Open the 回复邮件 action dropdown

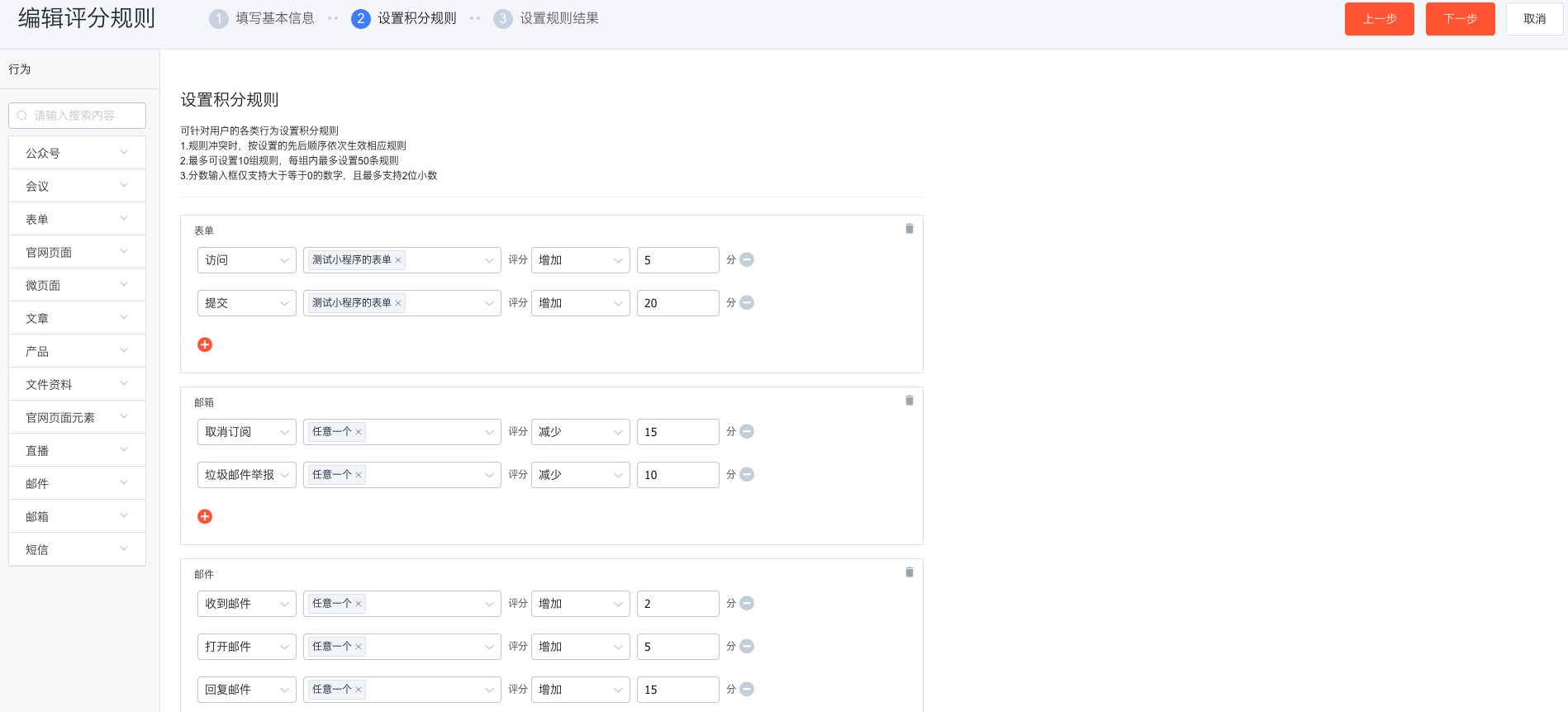[247, 690]
